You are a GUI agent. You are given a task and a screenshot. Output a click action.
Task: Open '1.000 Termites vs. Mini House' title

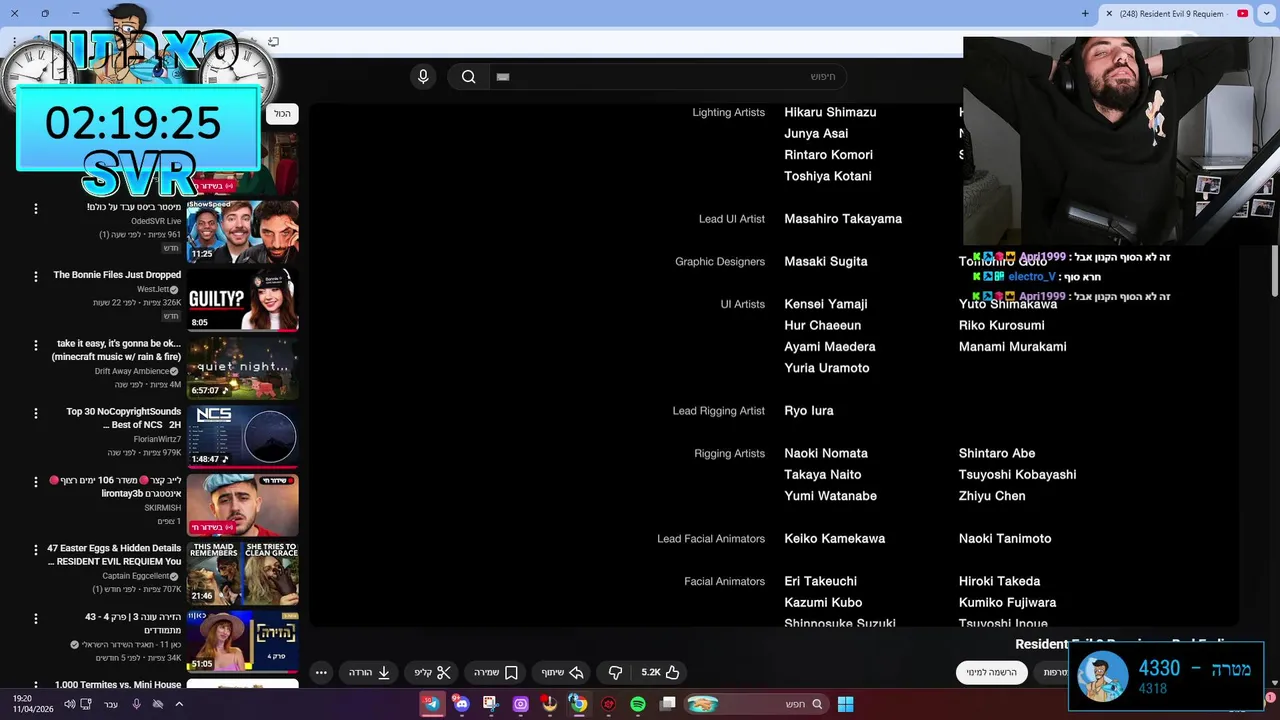pyautogui.click(x=118, y=685)
